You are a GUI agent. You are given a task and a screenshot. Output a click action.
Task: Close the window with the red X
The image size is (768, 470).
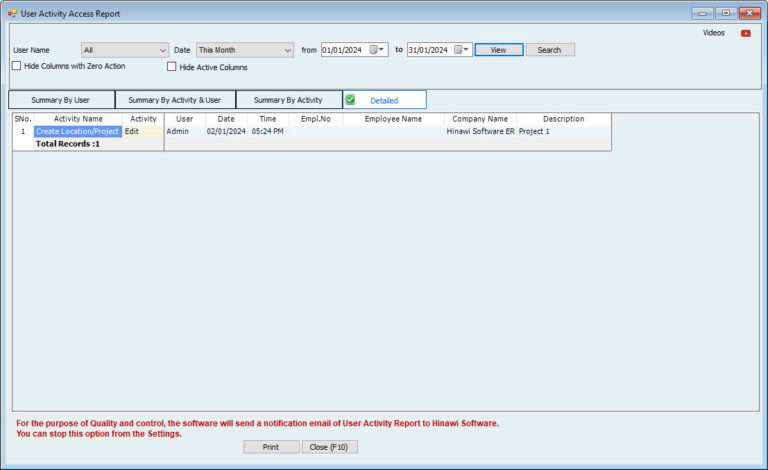pos(749,13)
